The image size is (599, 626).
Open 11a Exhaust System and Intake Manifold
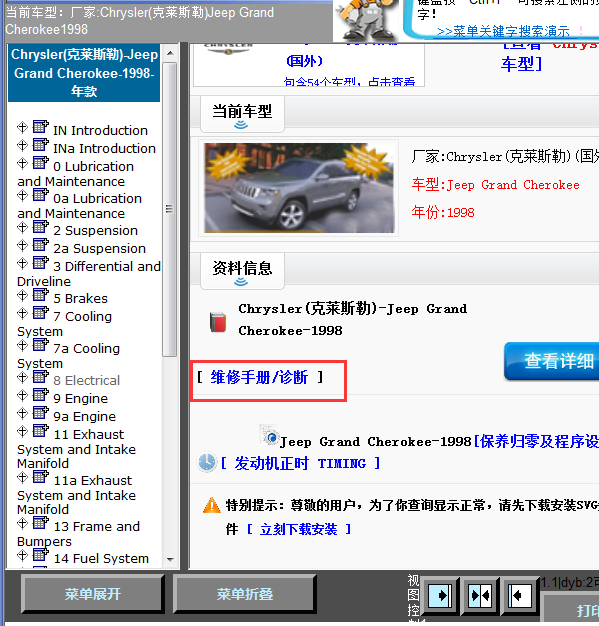(x=76, y=495)
